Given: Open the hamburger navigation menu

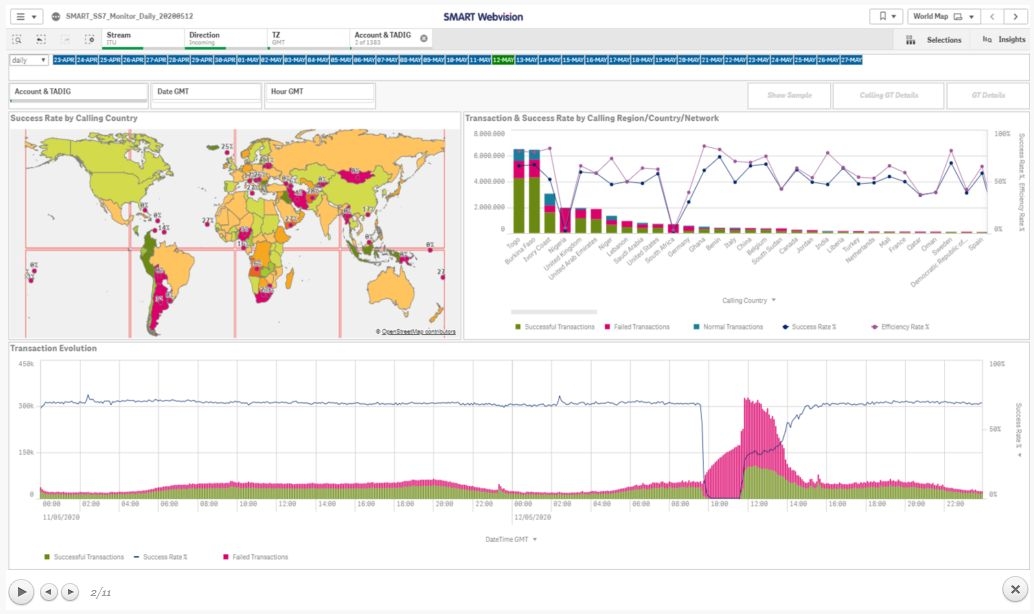Looking at the screenshot, I should coord(27,17).
